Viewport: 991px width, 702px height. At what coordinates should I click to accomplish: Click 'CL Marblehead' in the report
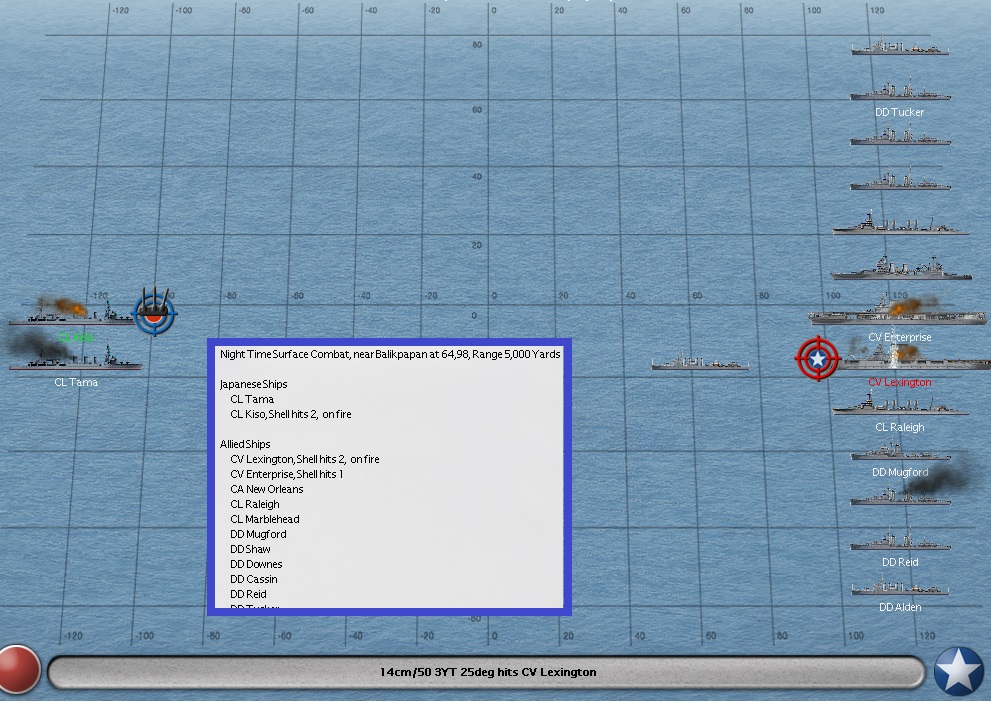(x=265, y=519)
